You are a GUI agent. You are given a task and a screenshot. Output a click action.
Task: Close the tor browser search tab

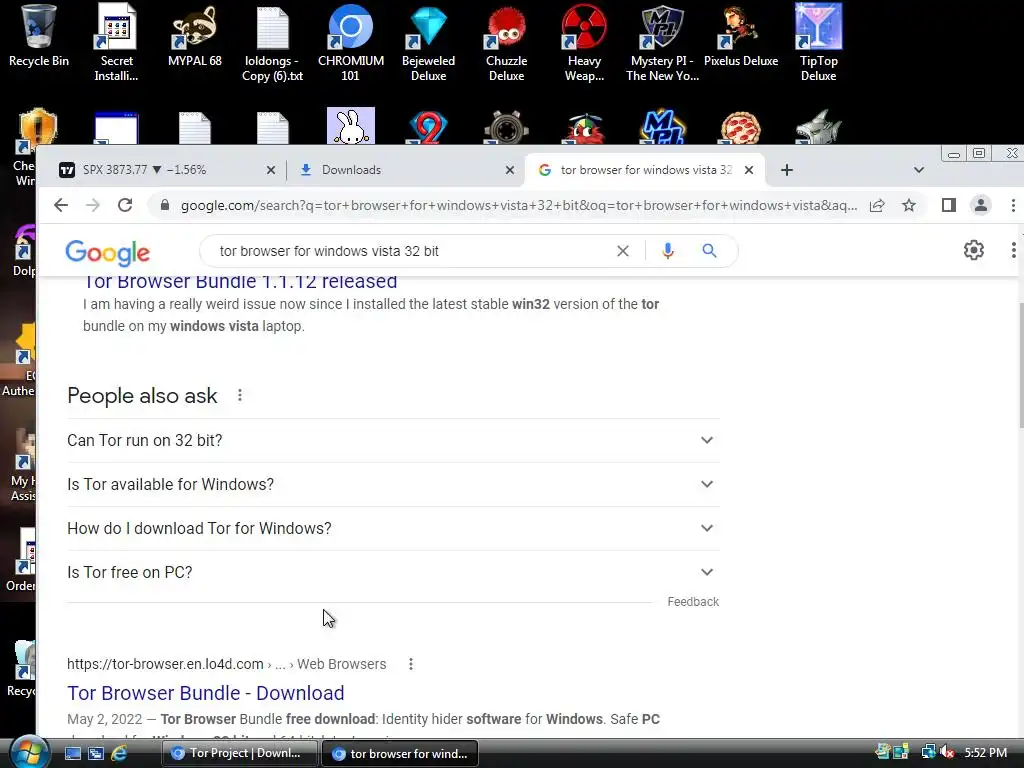[749, 170]
